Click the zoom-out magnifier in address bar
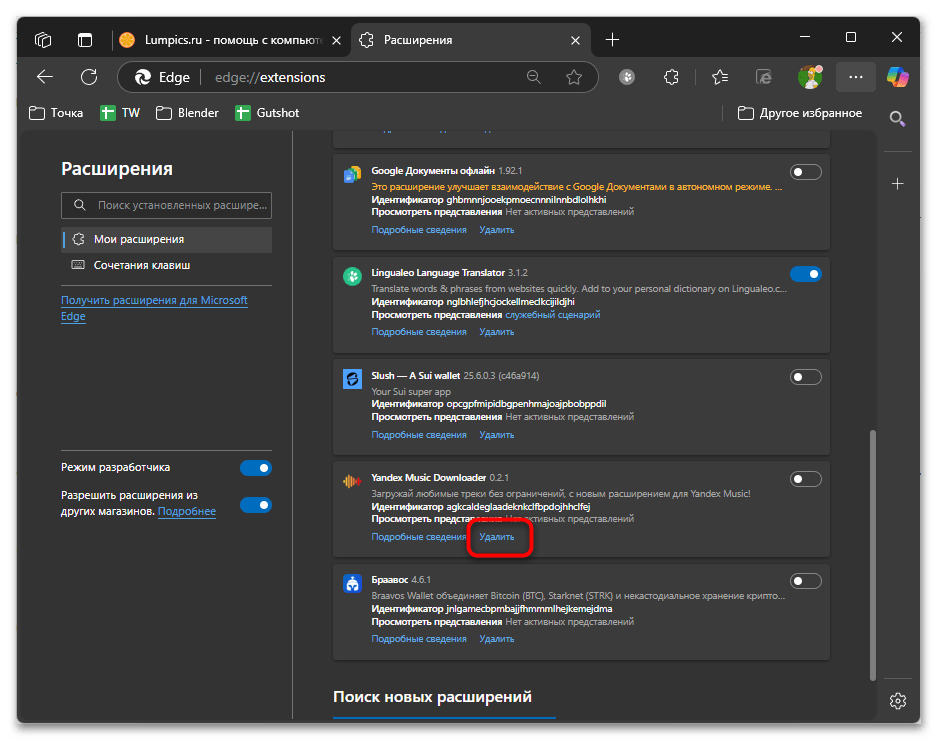 coord(534,77)
